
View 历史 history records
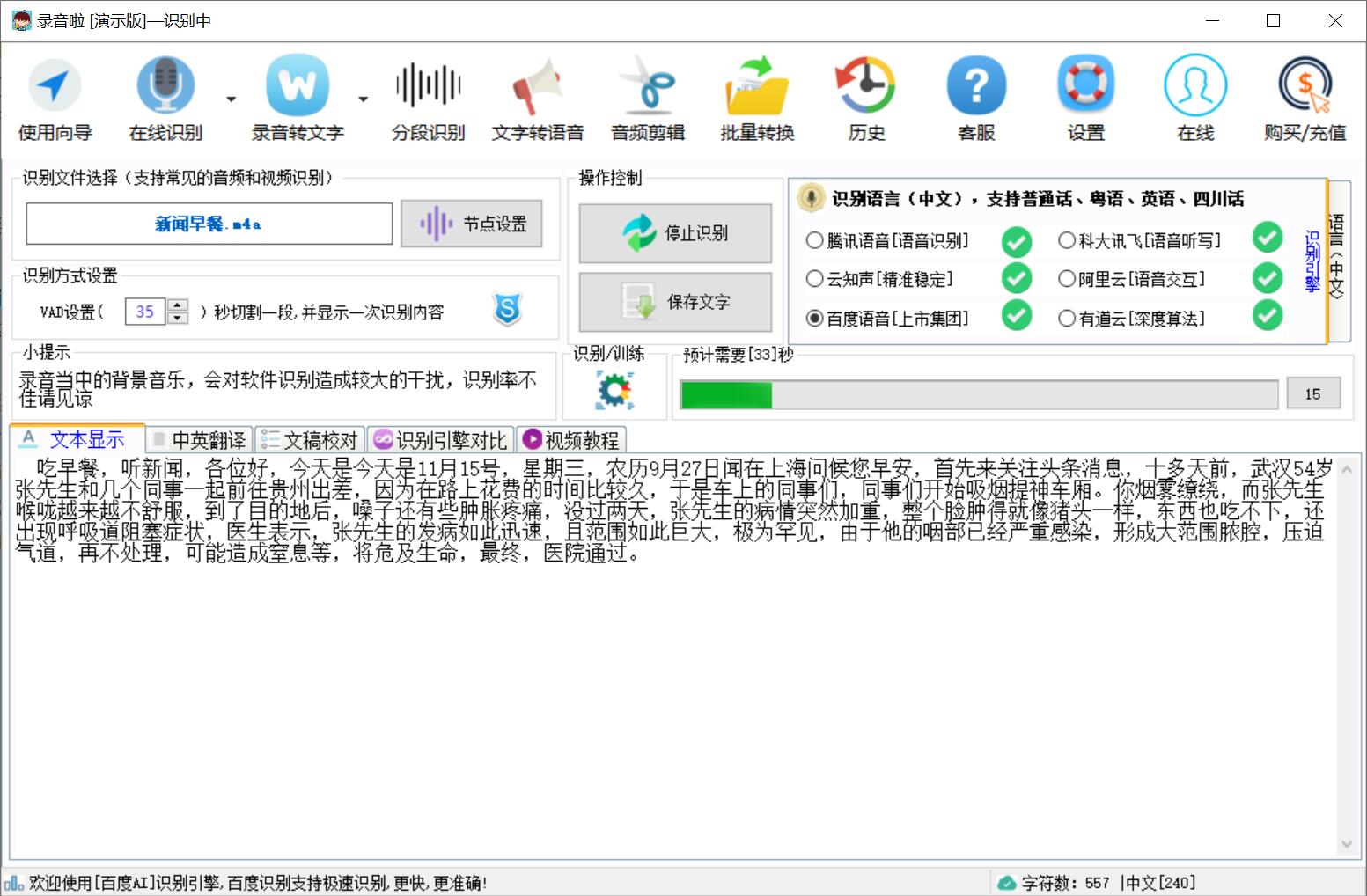pos(866,99)
